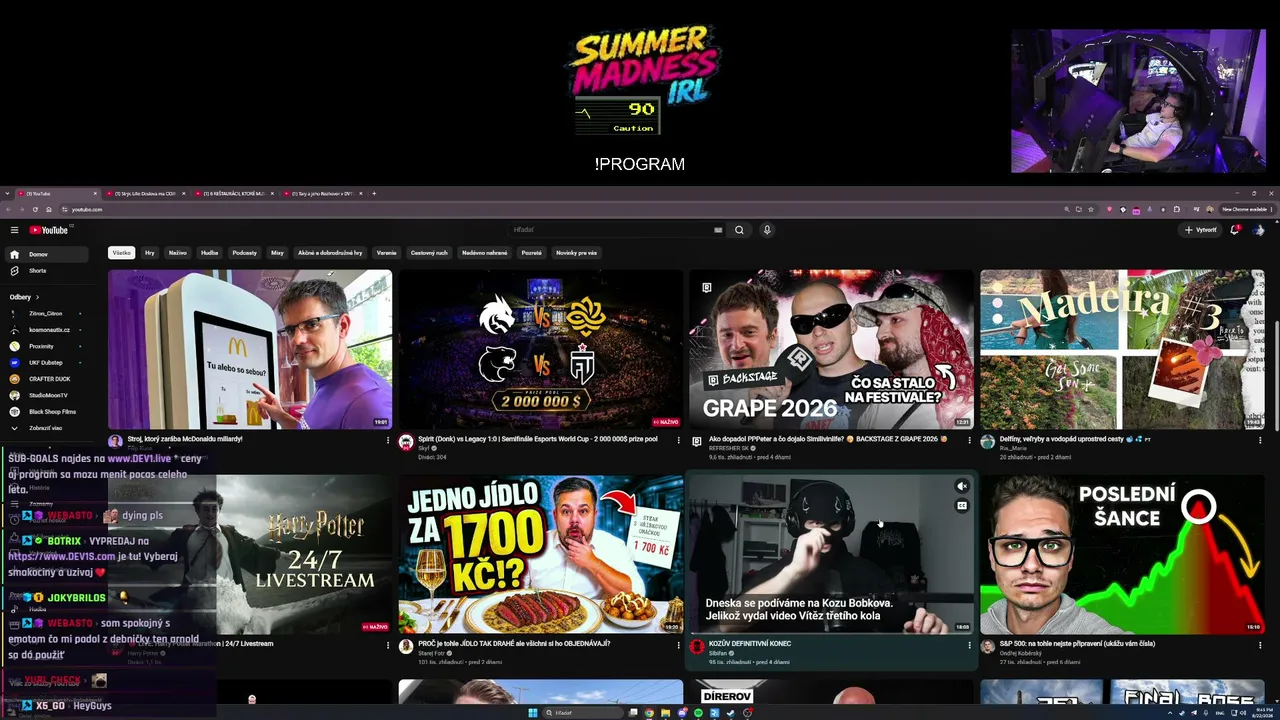Select the Nedávno nahrané filter chip
The width and height of the screenshot is (1280, 720).
pos(485,253)
